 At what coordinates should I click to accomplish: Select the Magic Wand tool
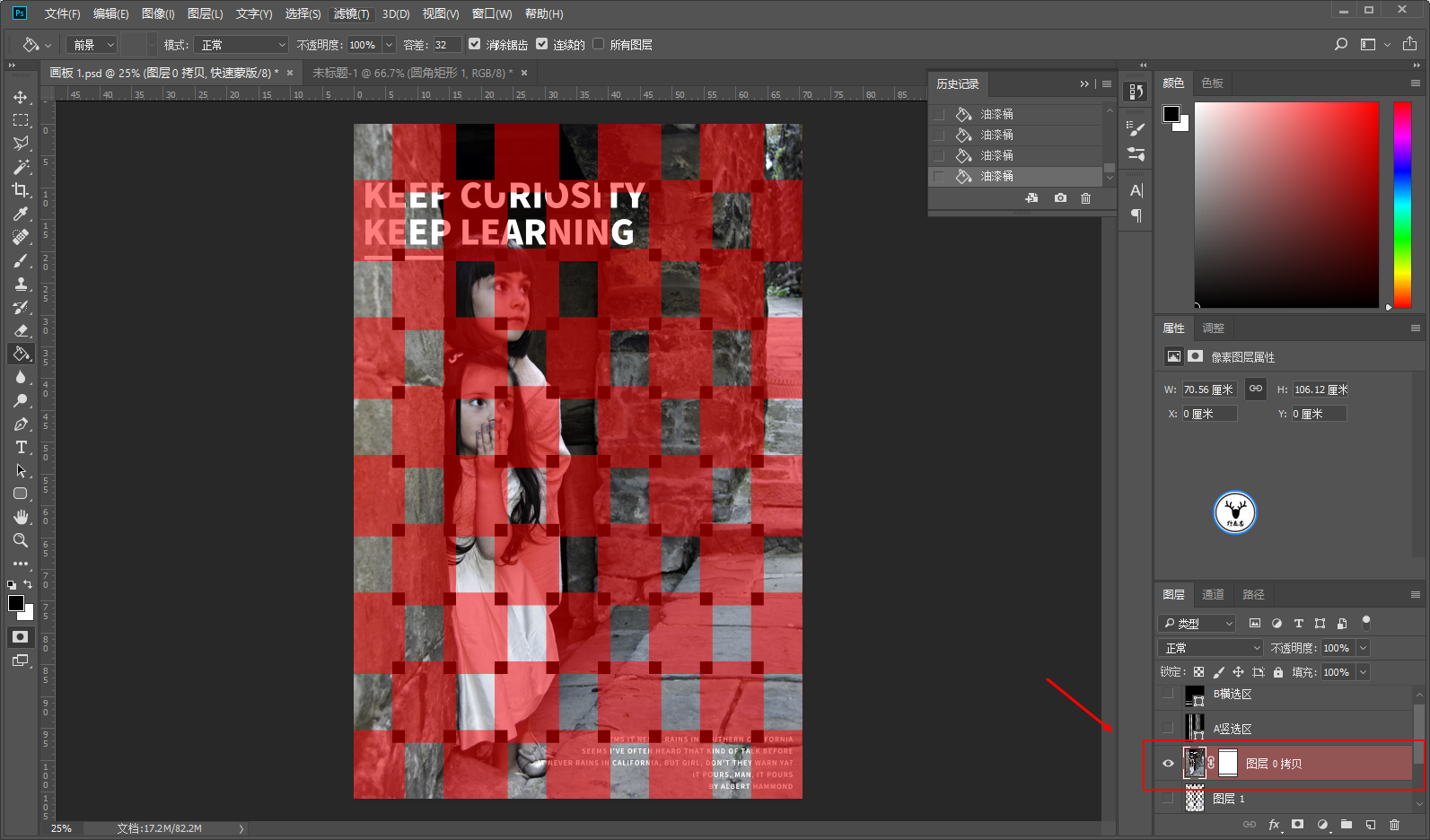tap(21, 167)
